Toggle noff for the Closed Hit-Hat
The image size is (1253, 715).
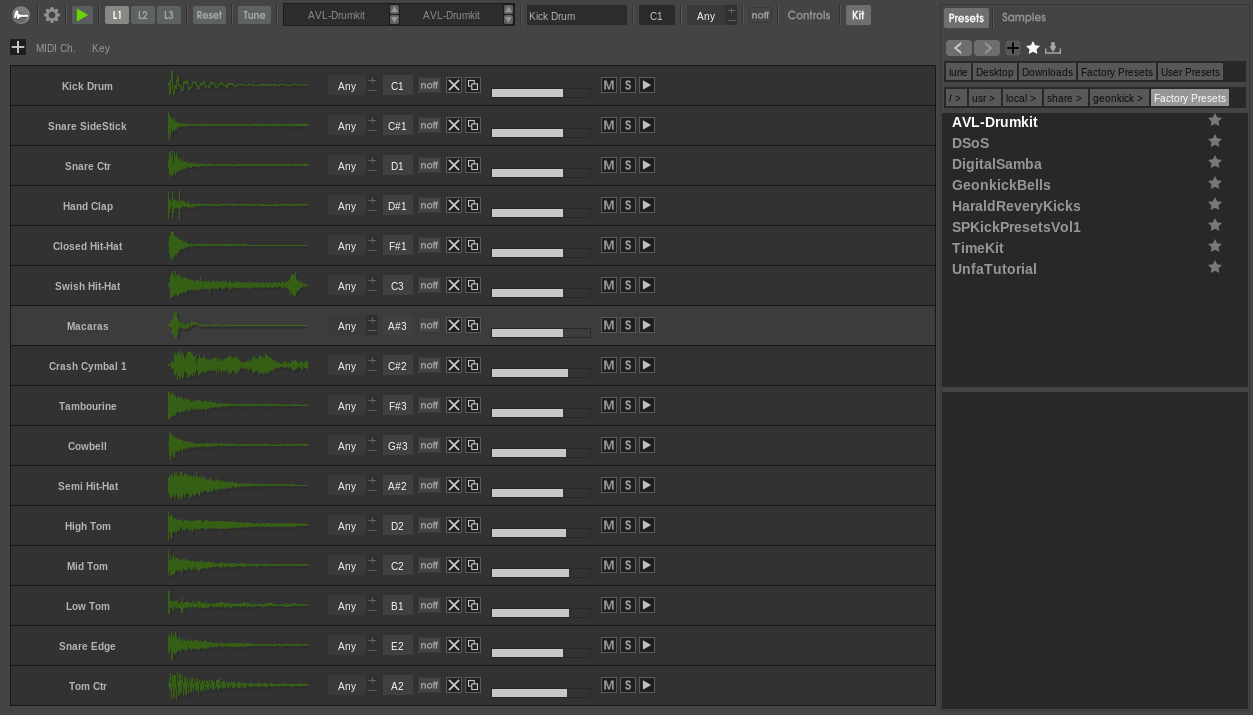tap(429, 245)
